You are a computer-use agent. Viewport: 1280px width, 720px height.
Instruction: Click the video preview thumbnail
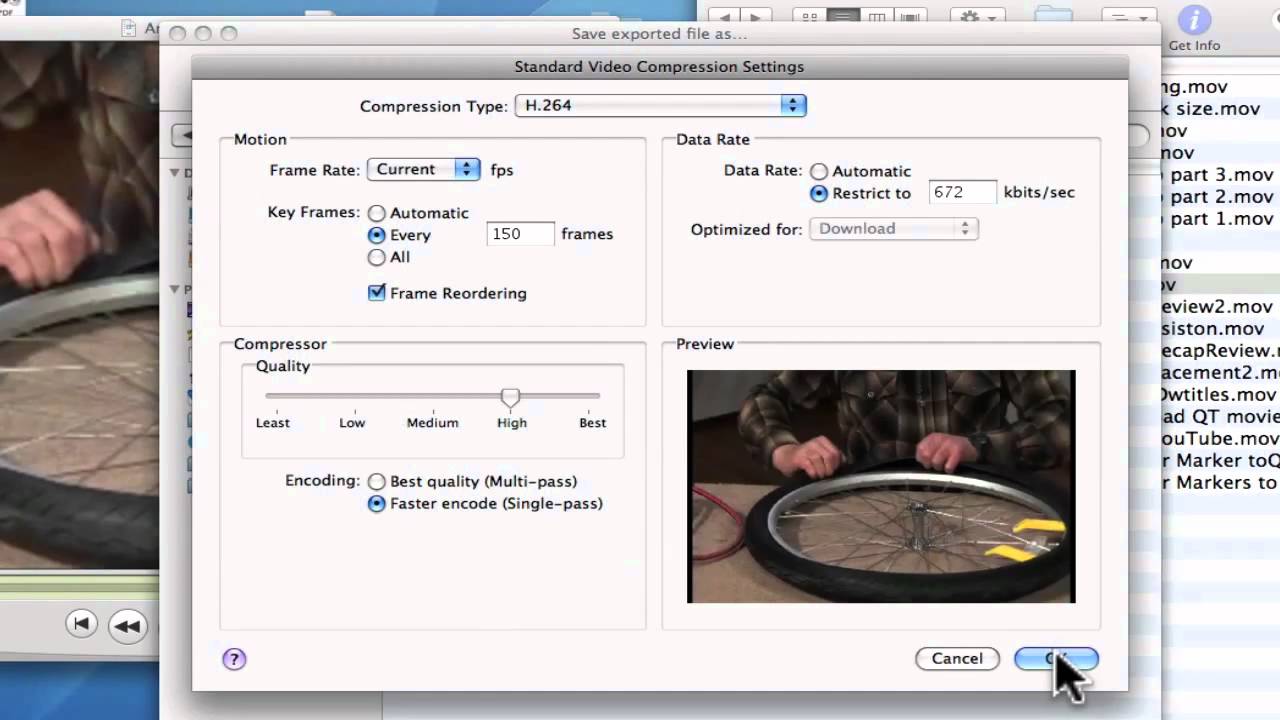pyautogui.click(x=881, y=487)
